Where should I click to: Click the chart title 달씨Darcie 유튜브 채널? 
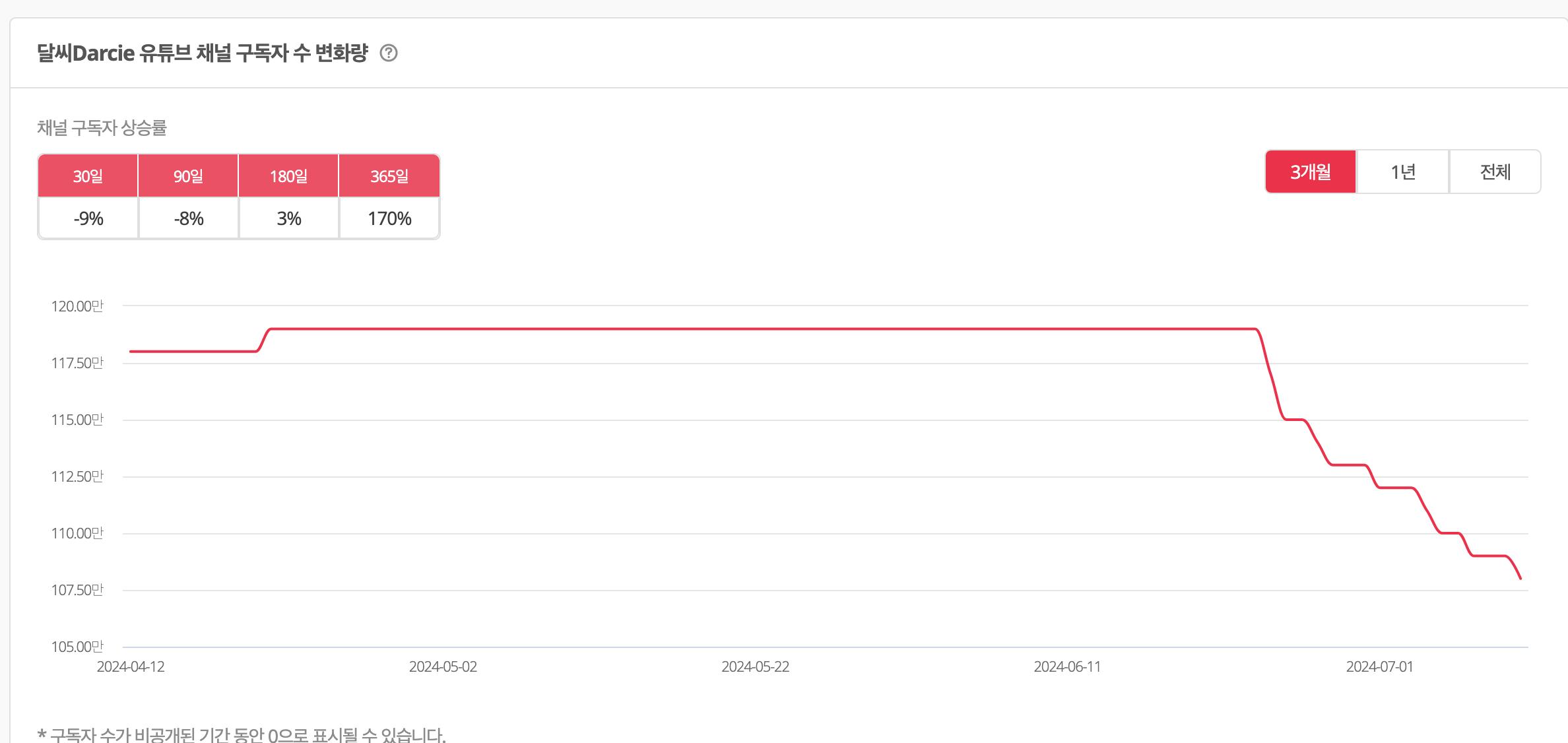coord(202,53)
